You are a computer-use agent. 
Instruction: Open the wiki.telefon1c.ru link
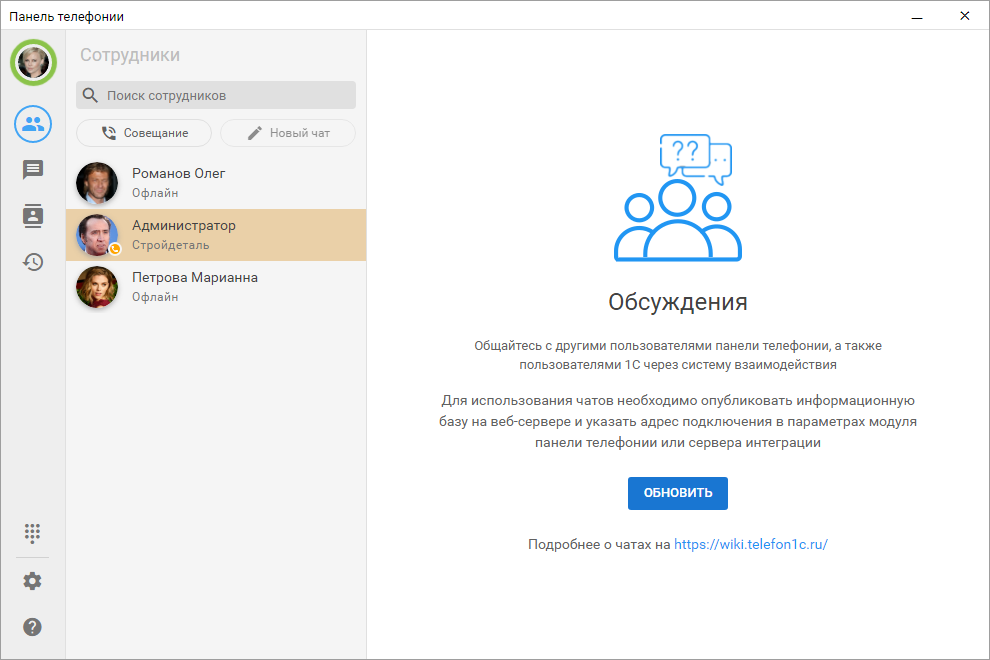coord(751,545)
